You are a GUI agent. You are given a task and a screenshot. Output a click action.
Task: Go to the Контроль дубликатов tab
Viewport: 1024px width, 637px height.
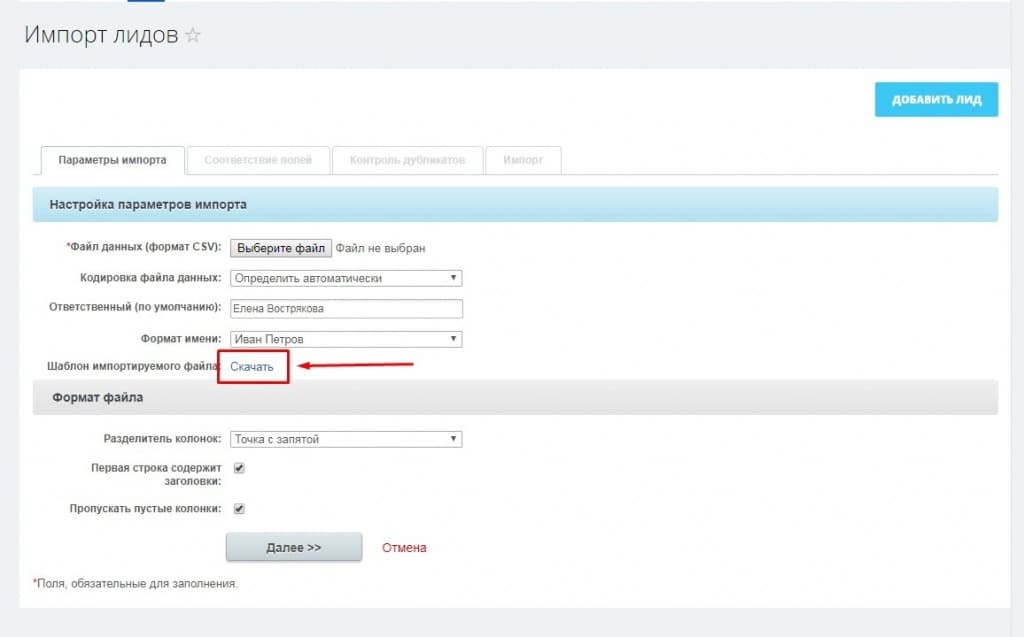pyautogui.click(x=407, y=160)
